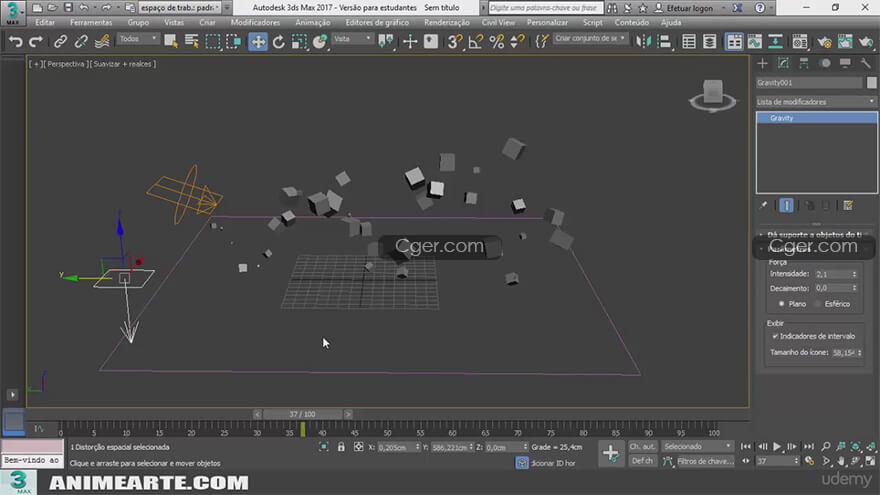Toggle the 3D Snaps icon
Image resolution: width=880 pixels, height=495 pixels.
[455, 42]
